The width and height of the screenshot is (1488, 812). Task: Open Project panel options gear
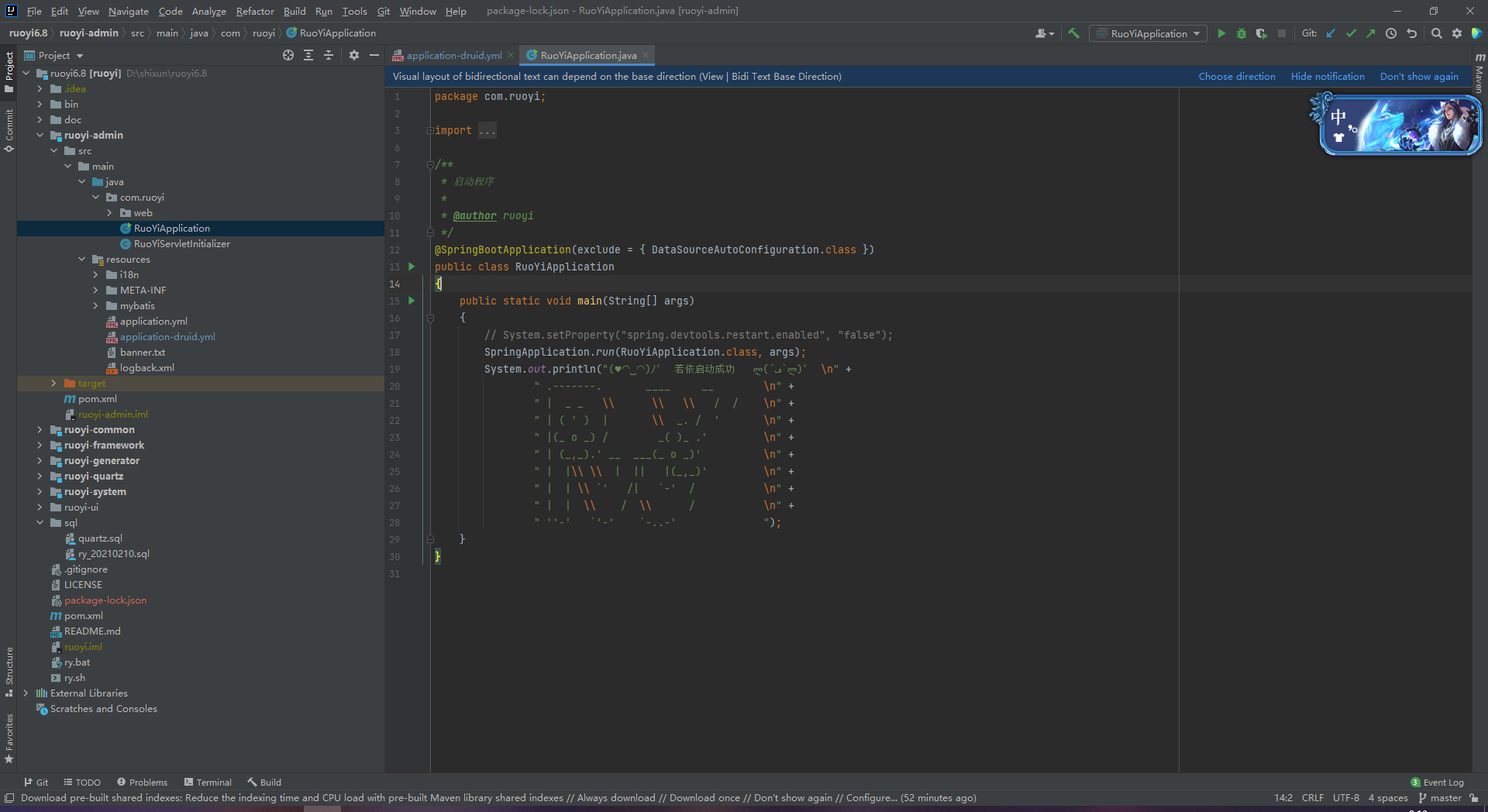coord(354,55)
